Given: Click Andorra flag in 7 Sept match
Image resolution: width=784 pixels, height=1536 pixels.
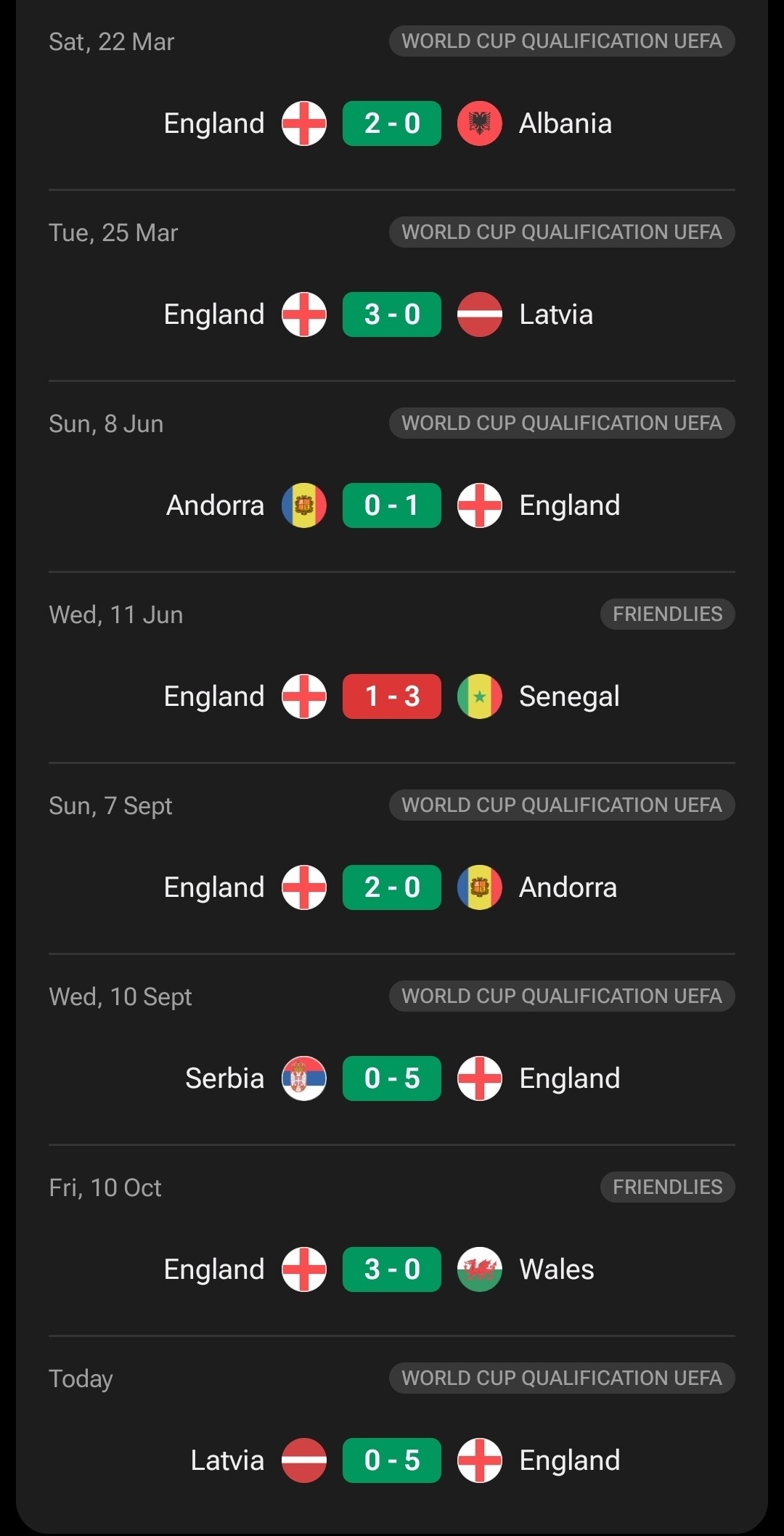Looking at the screenshot, I should pyautogui.click(x=479, y=887).
